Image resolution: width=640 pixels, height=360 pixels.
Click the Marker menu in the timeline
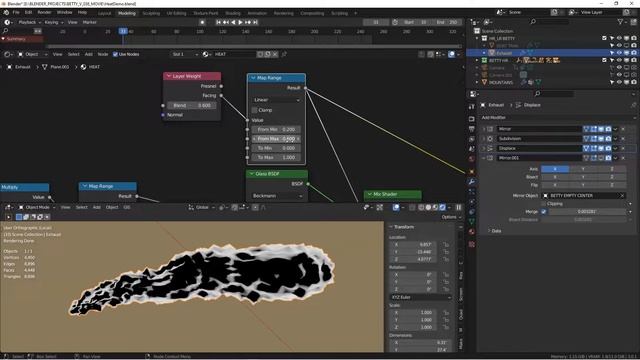89,22
